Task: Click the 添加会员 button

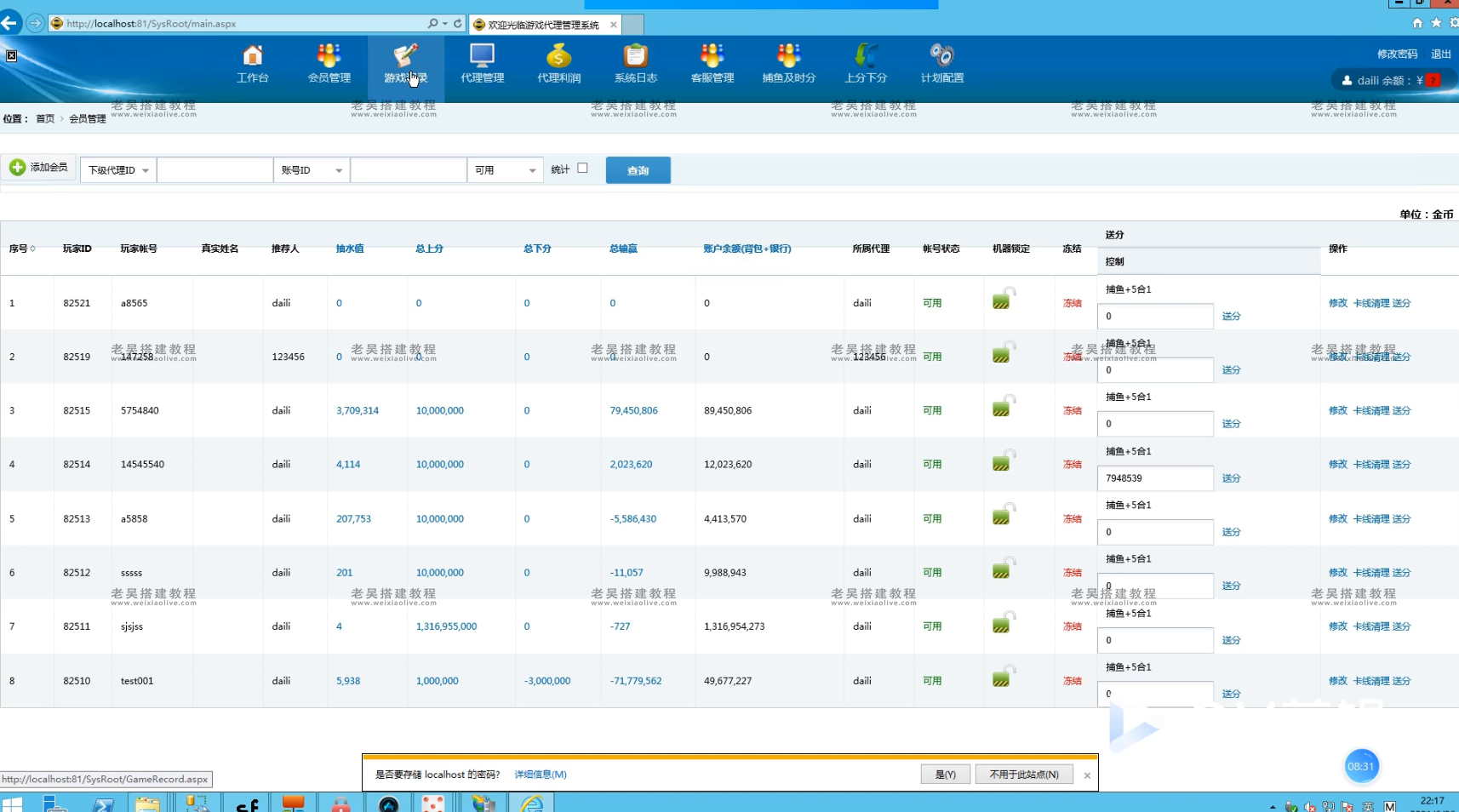Action: point(39,168)
